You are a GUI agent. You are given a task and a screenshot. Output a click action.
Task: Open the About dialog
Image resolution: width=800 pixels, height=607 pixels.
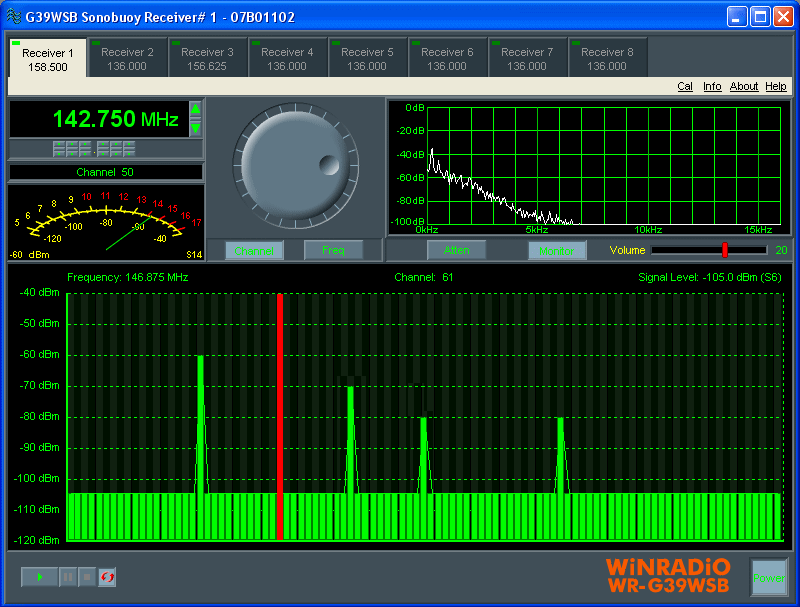point(744,86)
